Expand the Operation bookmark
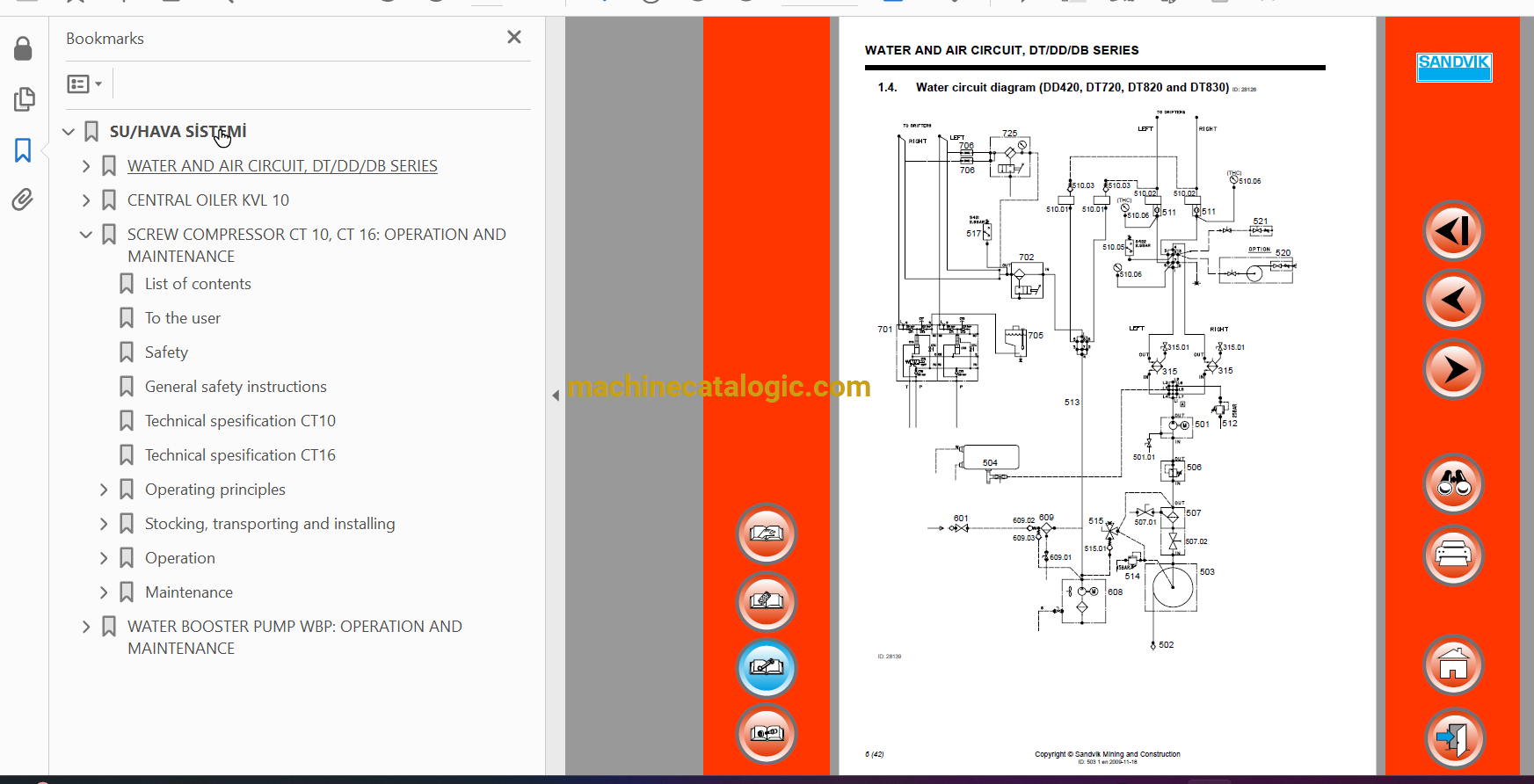The height and width of the screenshot is (784, 1534). coord(104,558)
